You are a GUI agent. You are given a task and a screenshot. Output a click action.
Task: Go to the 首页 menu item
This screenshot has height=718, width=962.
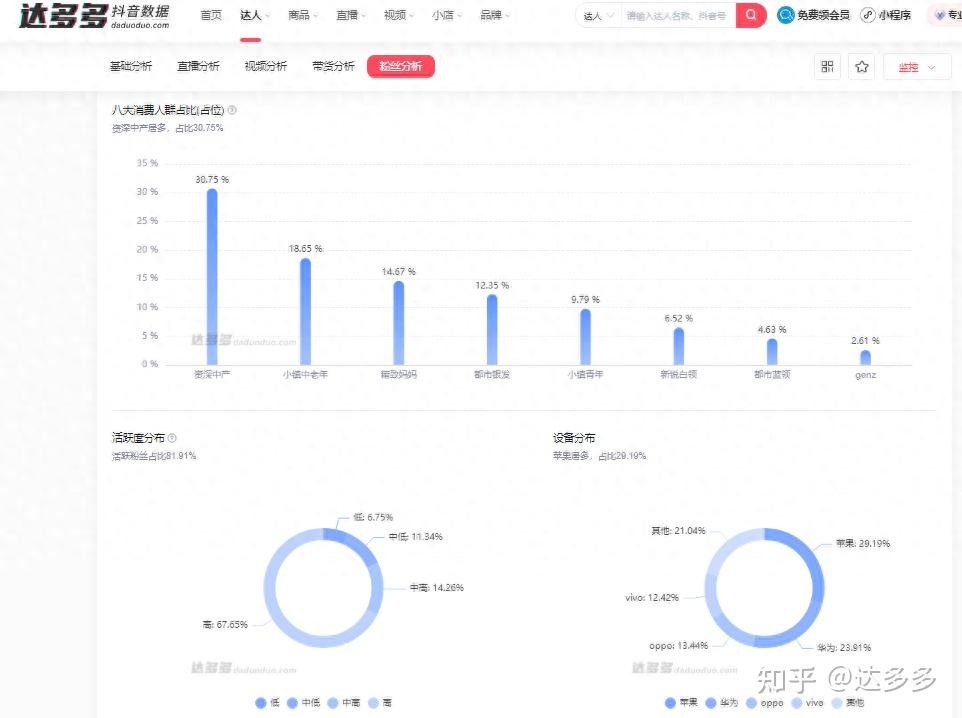tap(211, 15)
